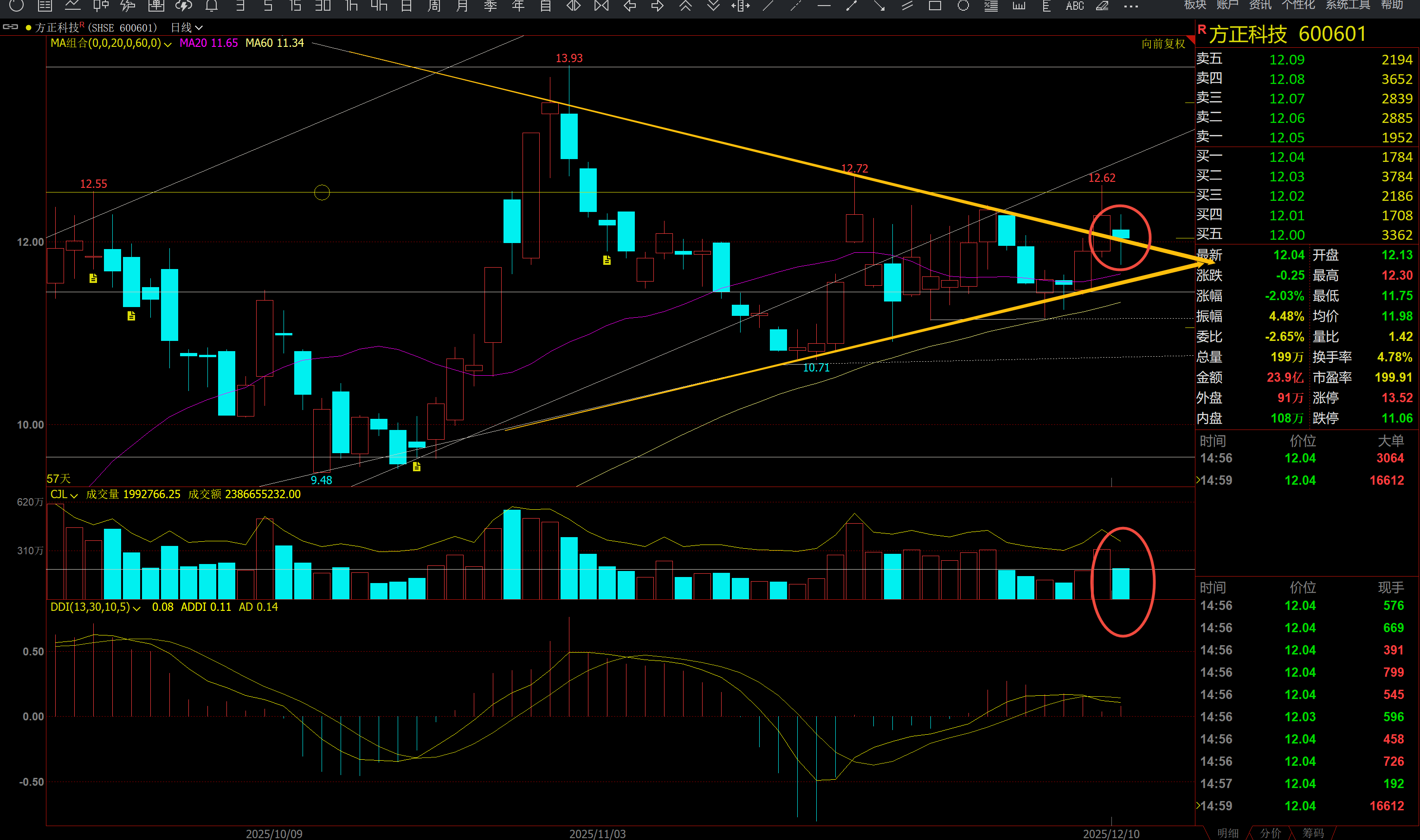This screenshot has height=840, width=1420.
Task: Expand the DDI indicator dropdown
Action: (x=136, y=608)
